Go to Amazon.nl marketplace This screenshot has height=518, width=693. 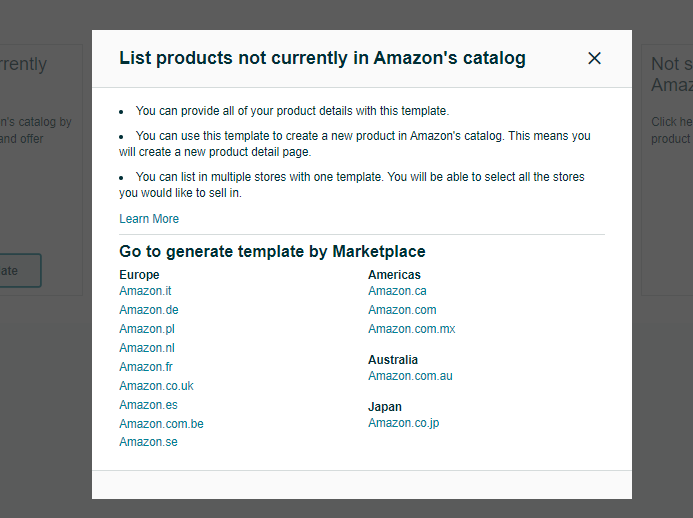pos(147,348)
